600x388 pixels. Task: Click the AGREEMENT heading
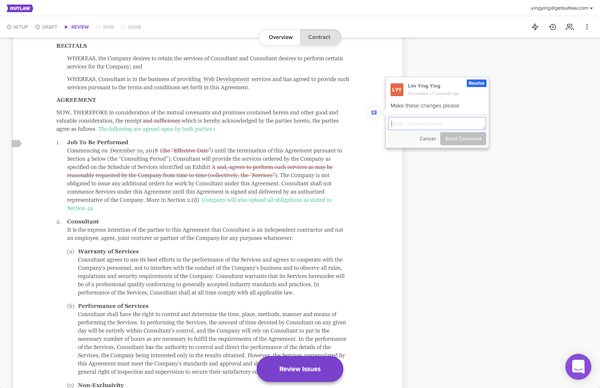[x=76, y=100]
